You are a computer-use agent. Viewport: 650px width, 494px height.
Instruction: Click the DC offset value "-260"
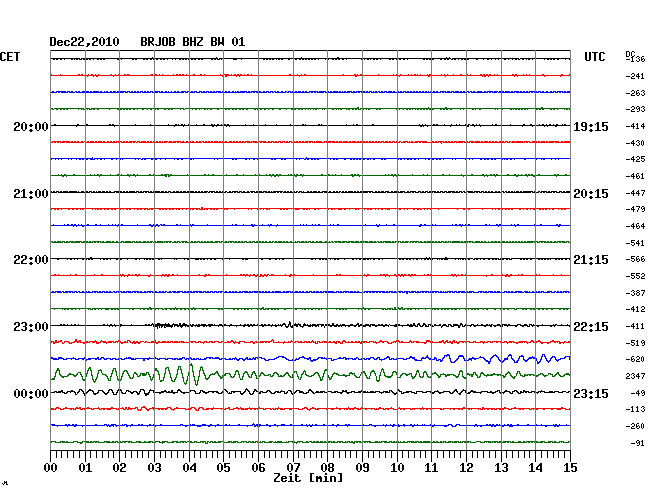pyautogui.click(x=635, y=426)
